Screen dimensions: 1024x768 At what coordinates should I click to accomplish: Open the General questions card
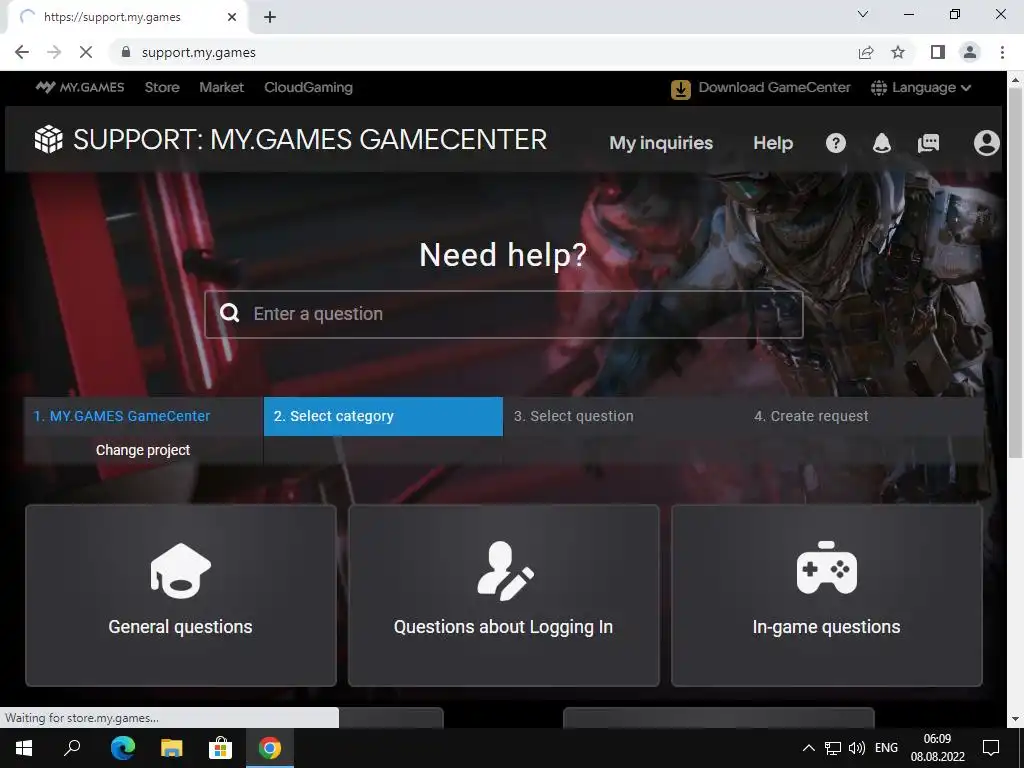181,595
